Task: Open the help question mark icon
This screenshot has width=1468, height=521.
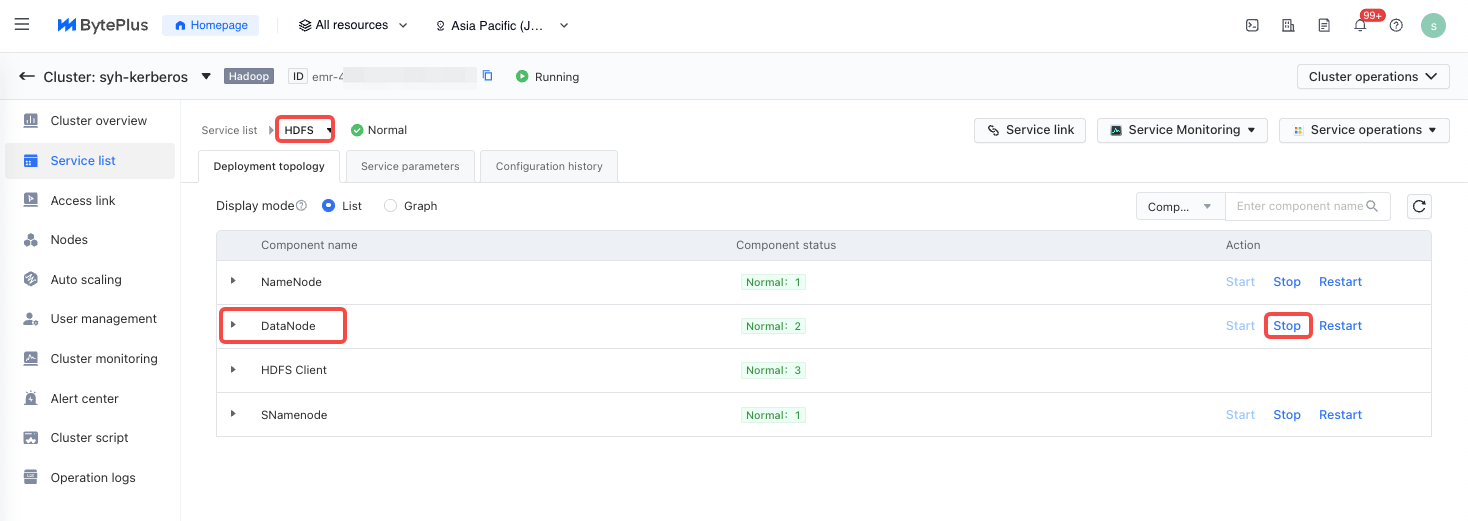Action: [x=1396, y=26]
